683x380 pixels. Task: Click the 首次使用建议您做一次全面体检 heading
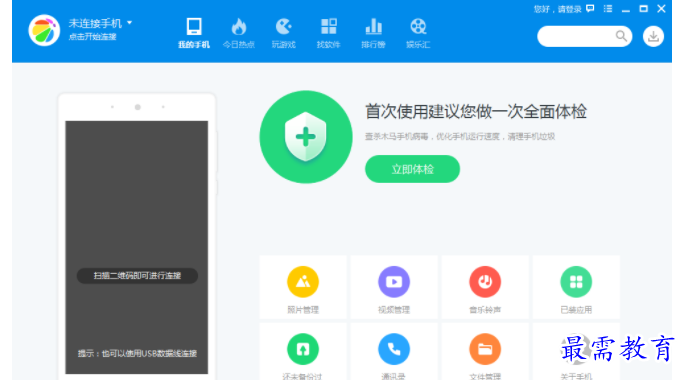click(476, 112)
